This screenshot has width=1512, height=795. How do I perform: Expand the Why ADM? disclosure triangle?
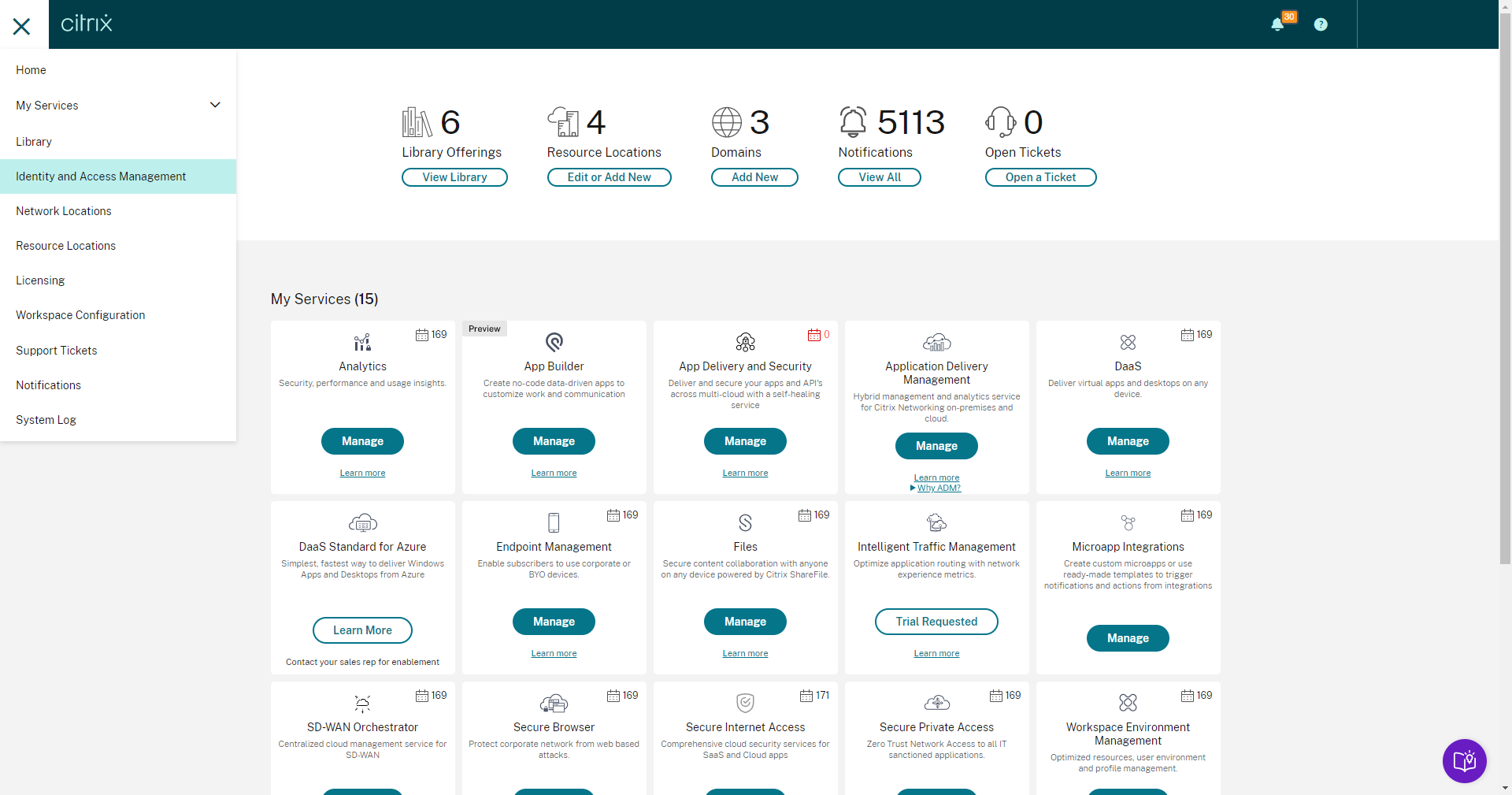click(x=913, y=489)
